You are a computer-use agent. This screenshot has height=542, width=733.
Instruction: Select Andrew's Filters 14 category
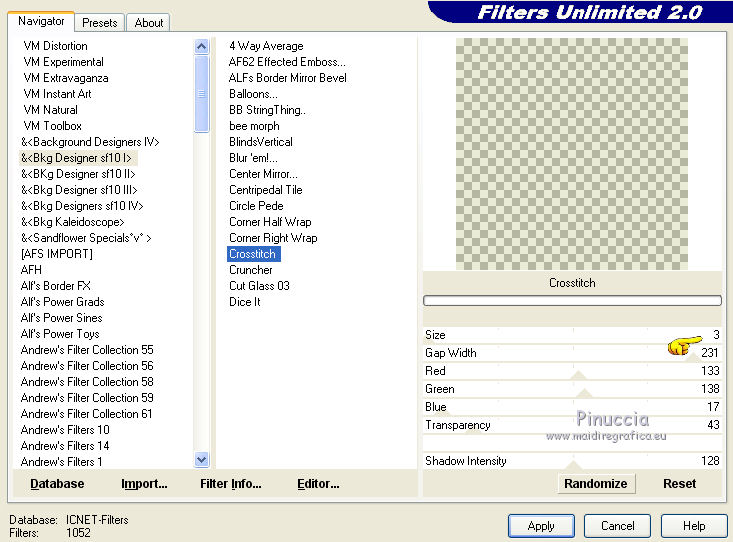(65, 446)
